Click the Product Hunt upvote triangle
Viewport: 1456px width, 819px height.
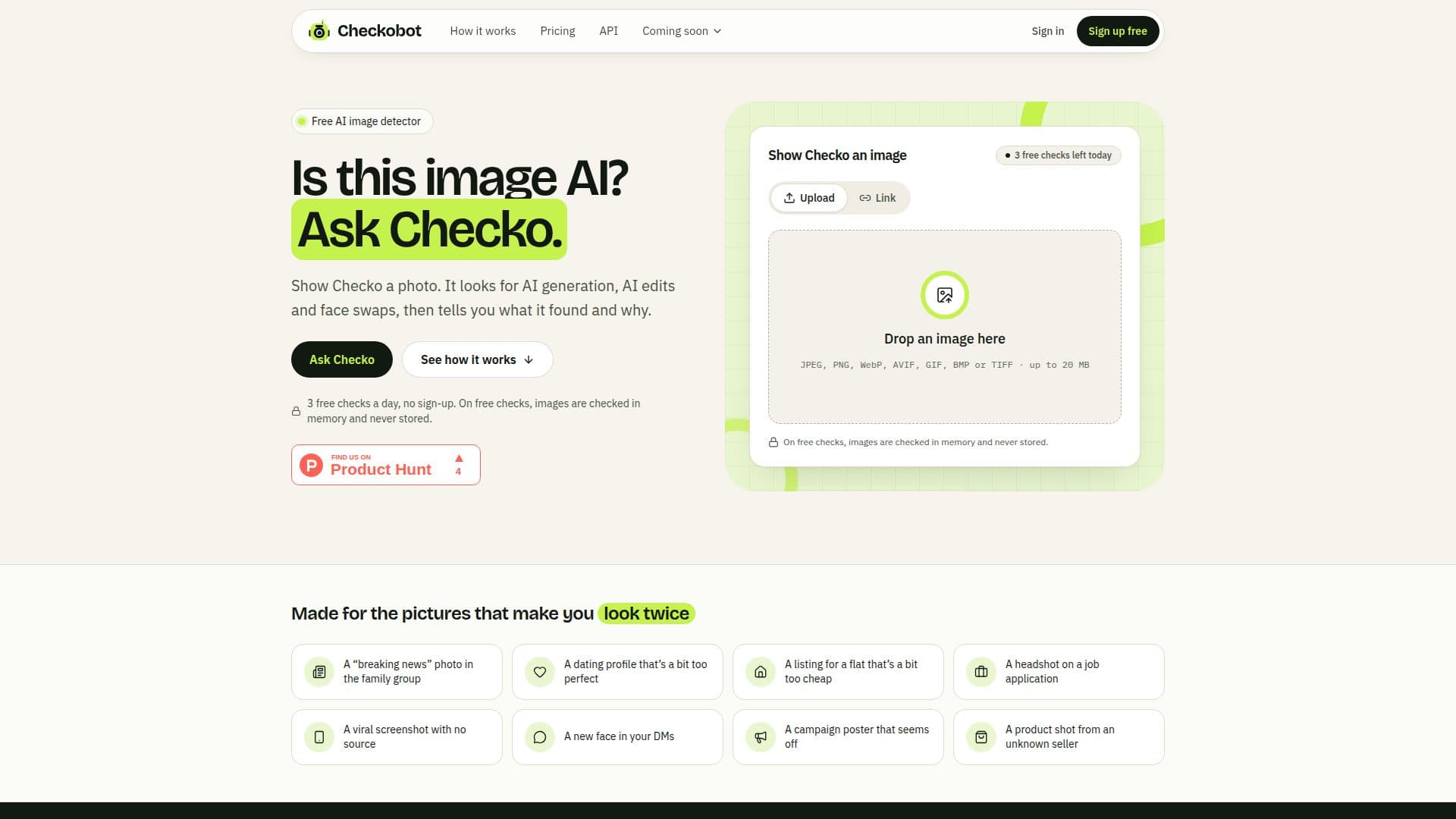(x=459, y=458)
